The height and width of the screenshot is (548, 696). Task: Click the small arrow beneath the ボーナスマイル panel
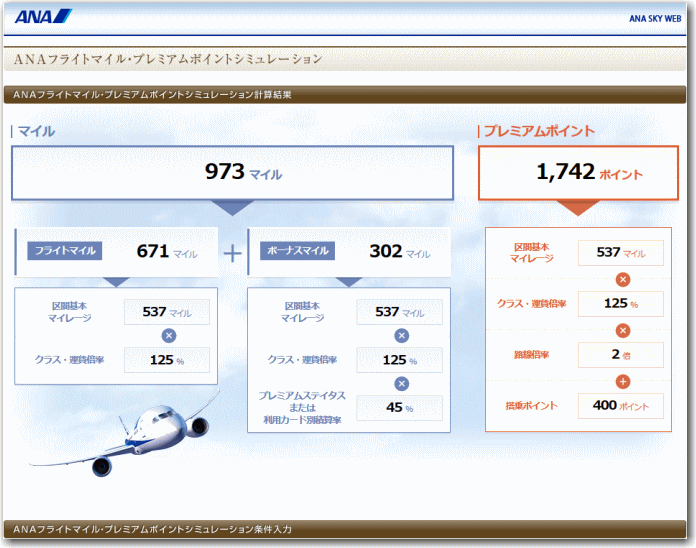[349, 282]
